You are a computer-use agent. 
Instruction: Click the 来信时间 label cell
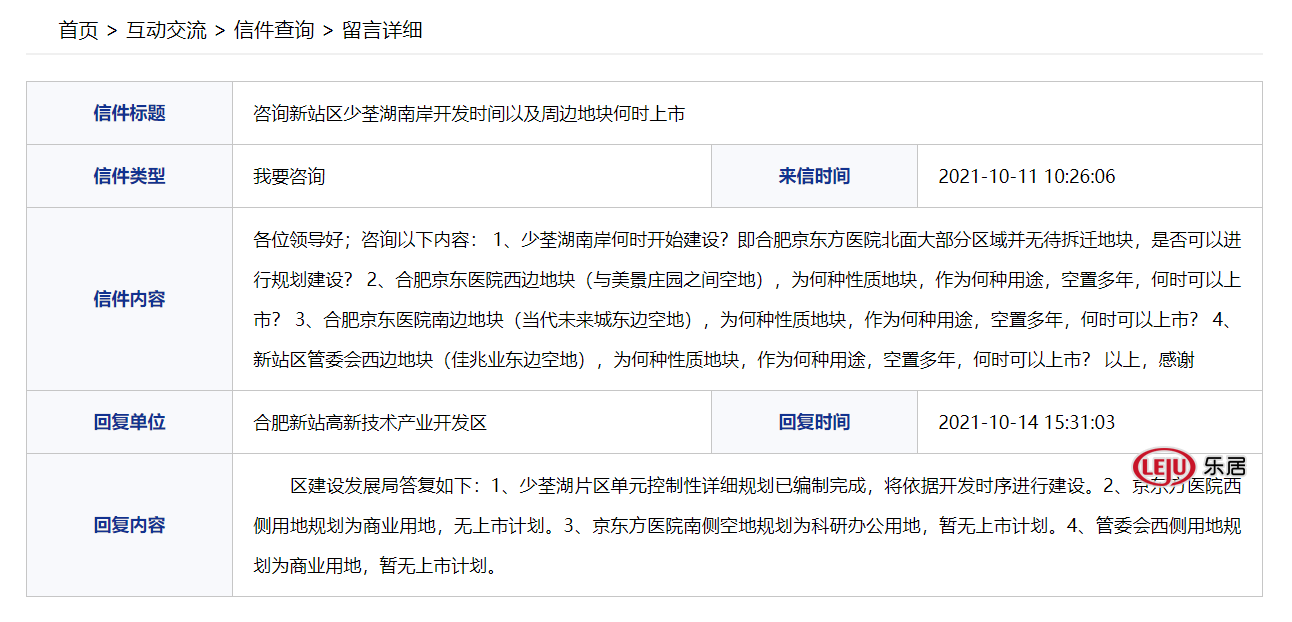pyautogui.click(x=815, y=176)
